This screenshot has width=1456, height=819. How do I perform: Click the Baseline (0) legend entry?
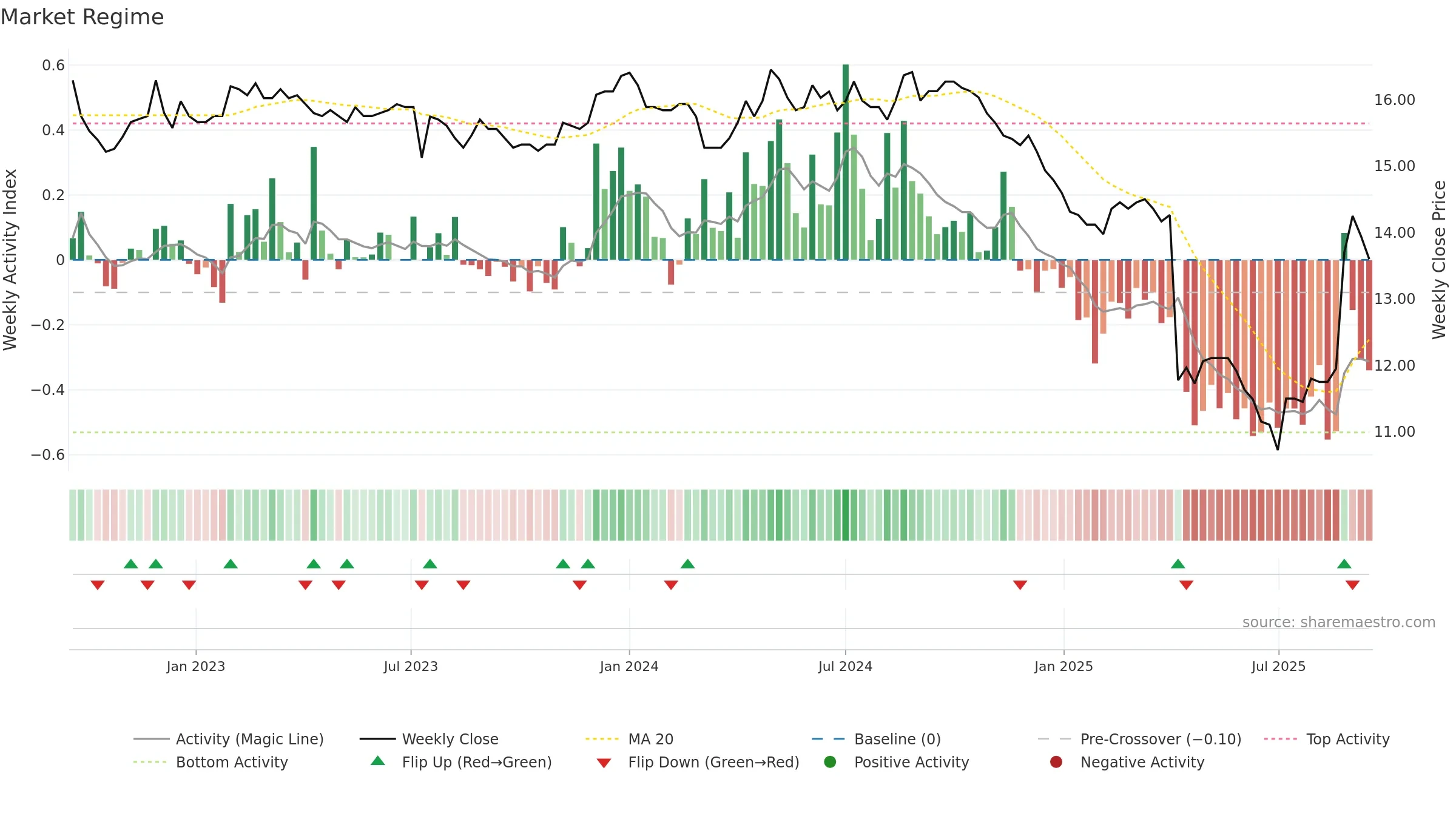pos(876,739)
